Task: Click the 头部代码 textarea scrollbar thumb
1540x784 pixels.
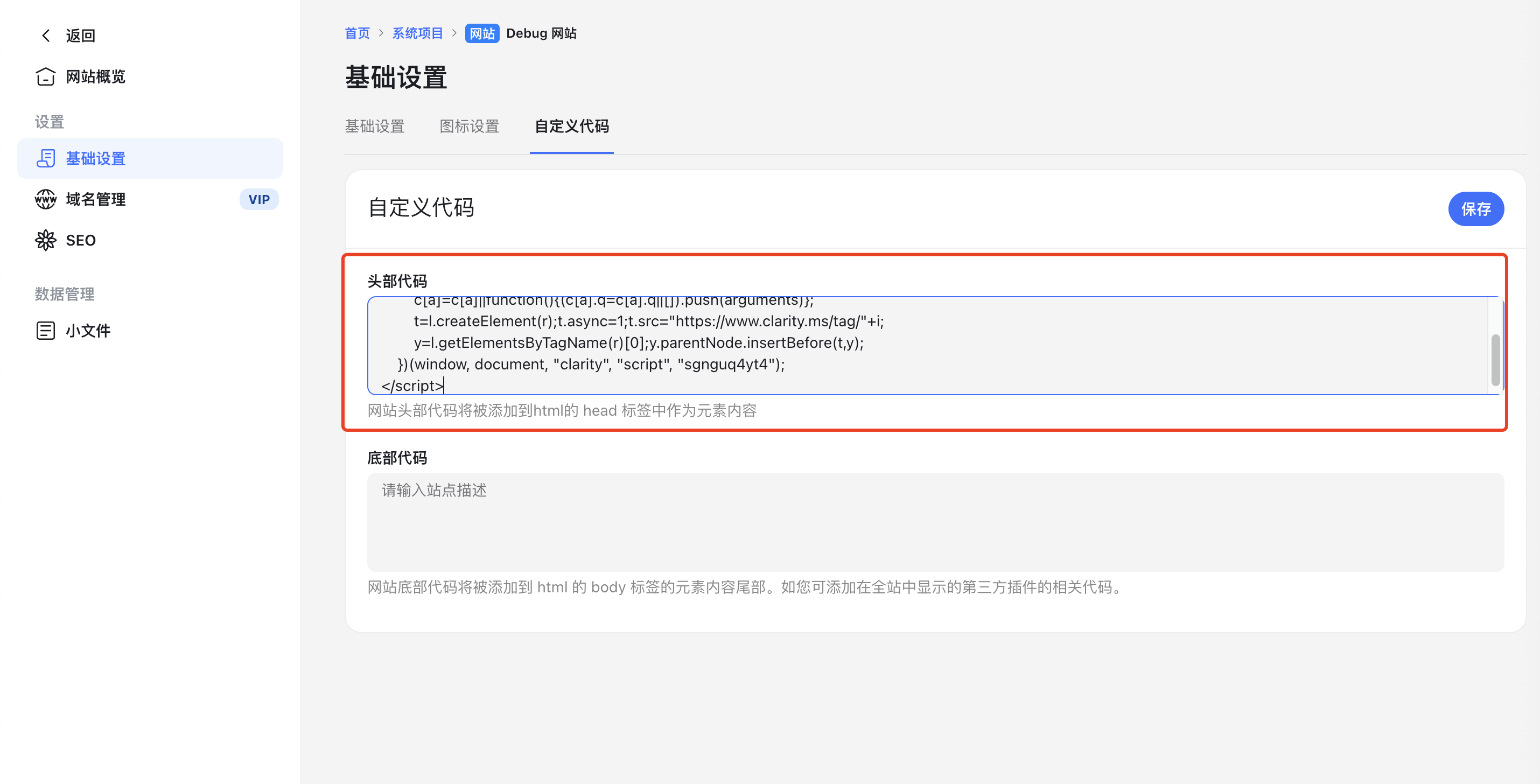Action: [x=1495, y=360]
